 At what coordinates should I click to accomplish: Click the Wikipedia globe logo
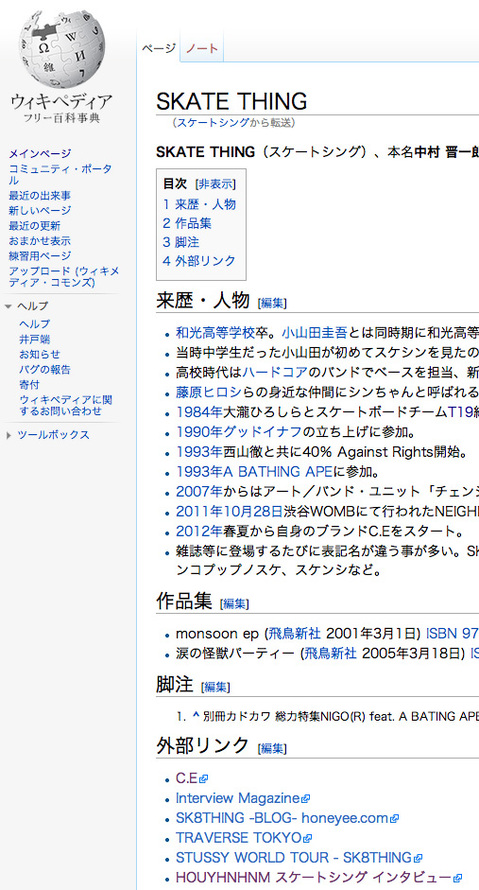point(61,49)
